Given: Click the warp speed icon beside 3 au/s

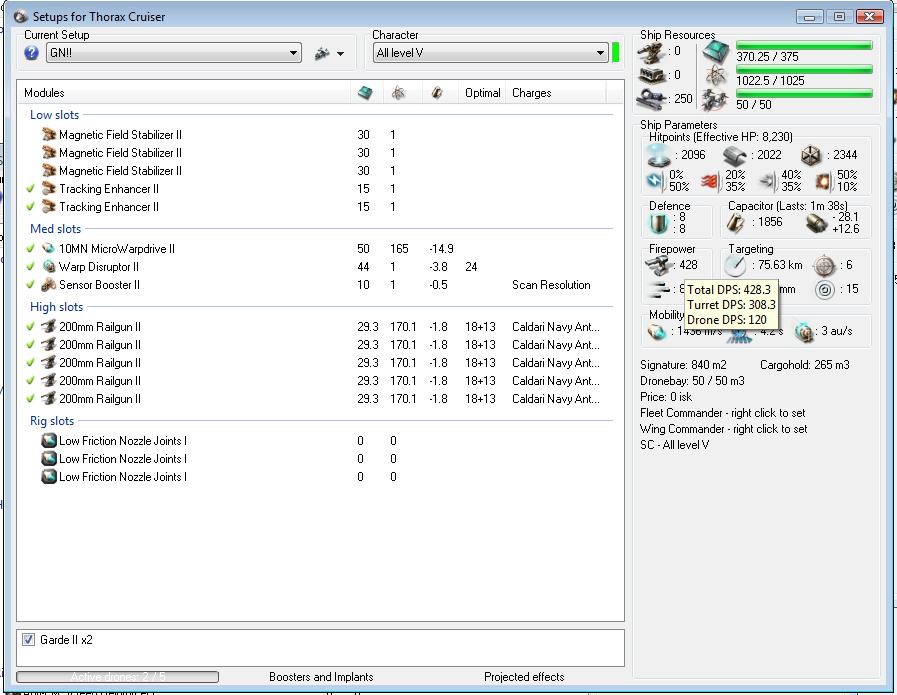Looking at the screenshot, I should [x=804, y=332].
